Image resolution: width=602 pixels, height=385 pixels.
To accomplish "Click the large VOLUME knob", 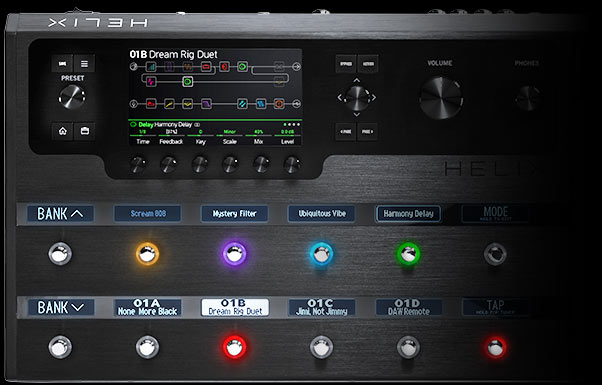I will [x=441, y=97].
